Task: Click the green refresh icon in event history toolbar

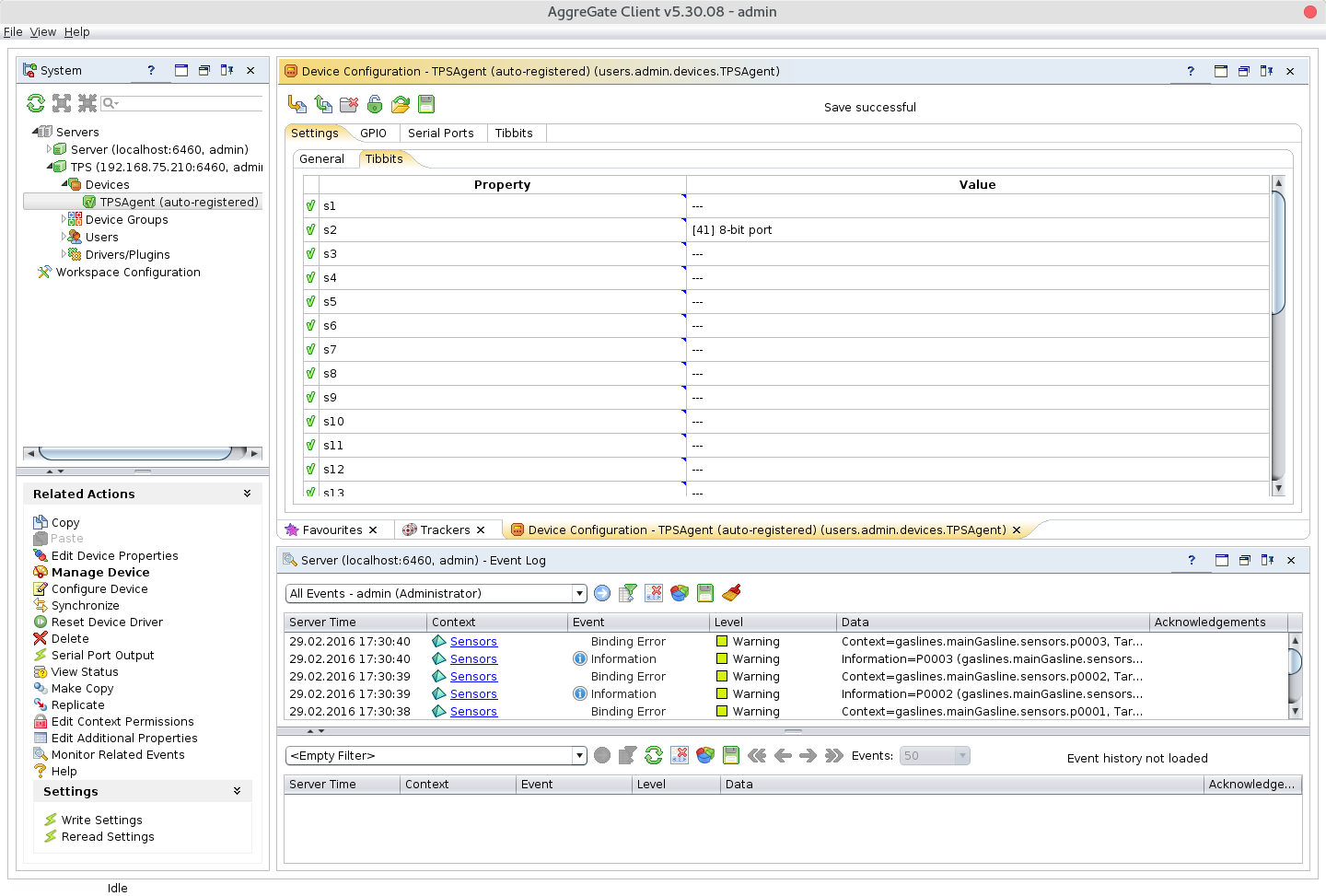Action: click(x=654, y=755)
